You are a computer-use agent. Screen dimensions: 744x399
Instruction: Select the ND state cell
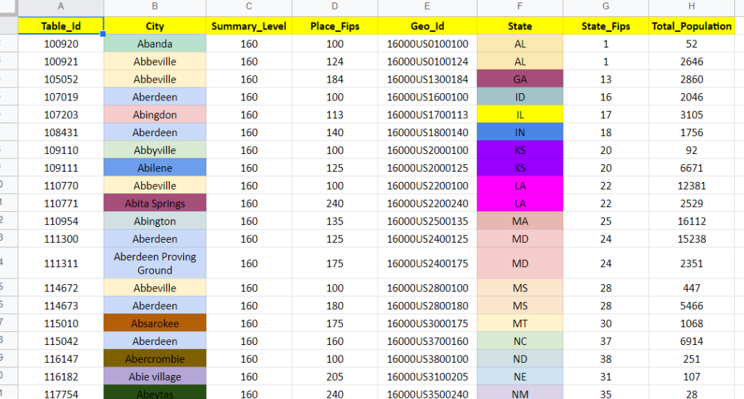tap(520, 359)
